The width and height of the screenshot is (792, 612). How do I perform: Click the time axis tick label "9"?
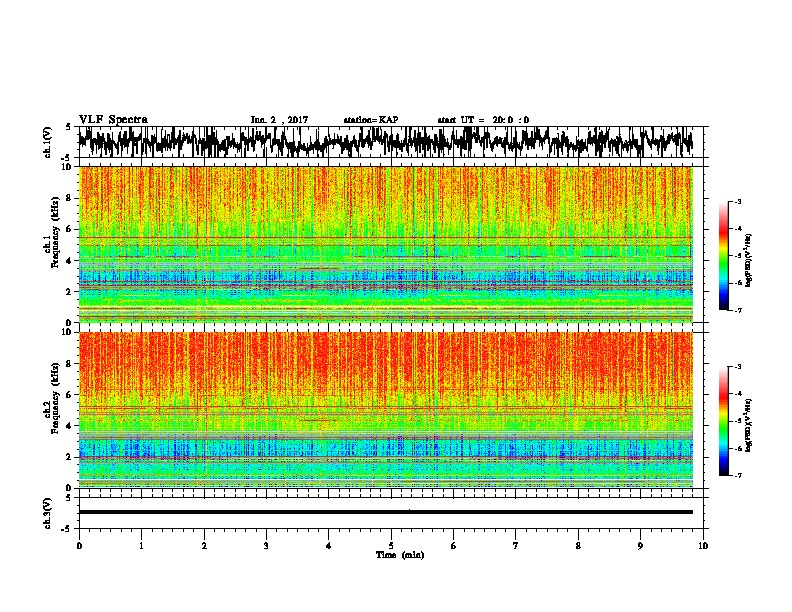pyautogui.click(x=640, y=546)
